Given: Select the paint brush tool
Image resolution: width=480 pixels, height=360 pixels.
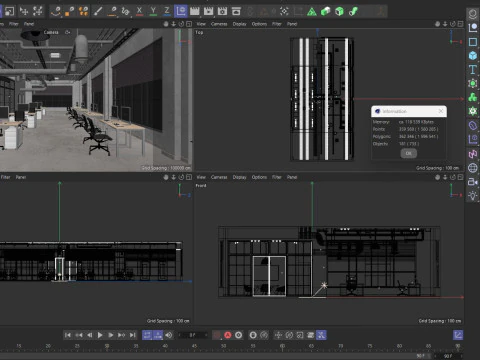Looking at the screenshot, I should coord(98,11).
